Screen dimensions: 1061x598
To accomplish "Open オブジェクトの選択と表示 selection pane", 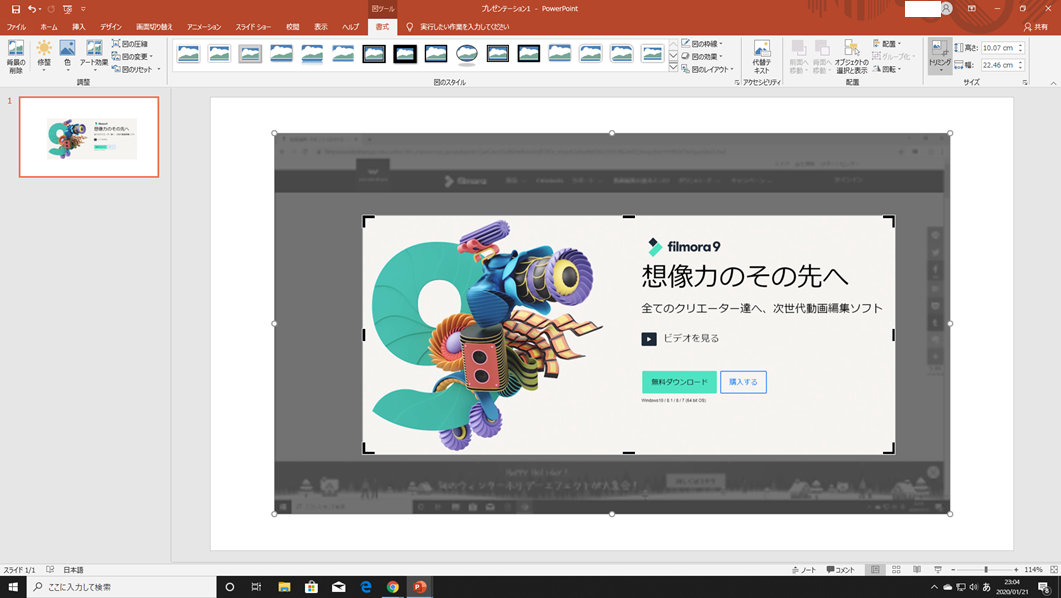I will tap(851, 57).
